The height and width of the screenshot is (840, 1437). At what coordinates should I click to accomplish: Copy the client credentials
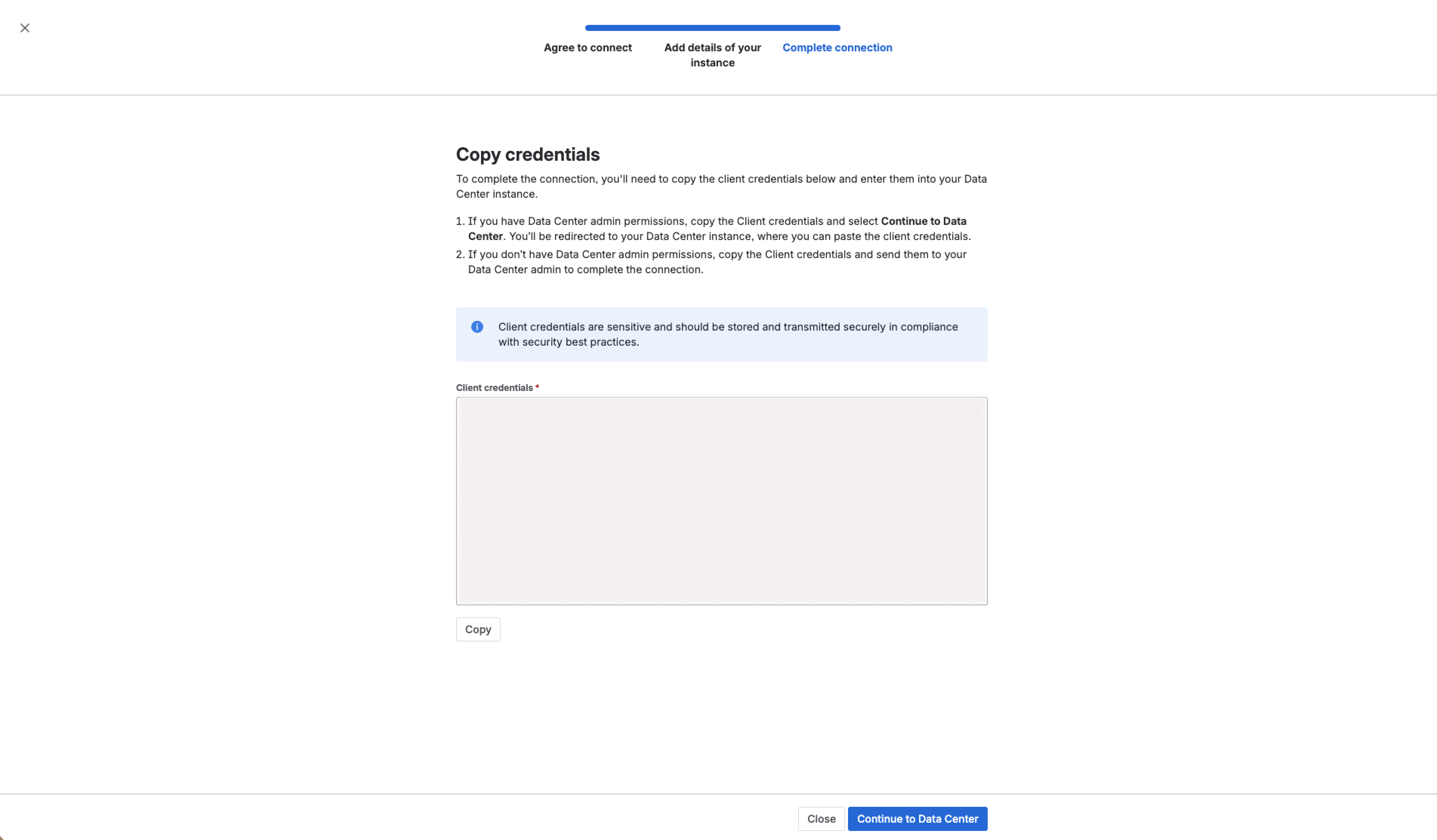478,629
